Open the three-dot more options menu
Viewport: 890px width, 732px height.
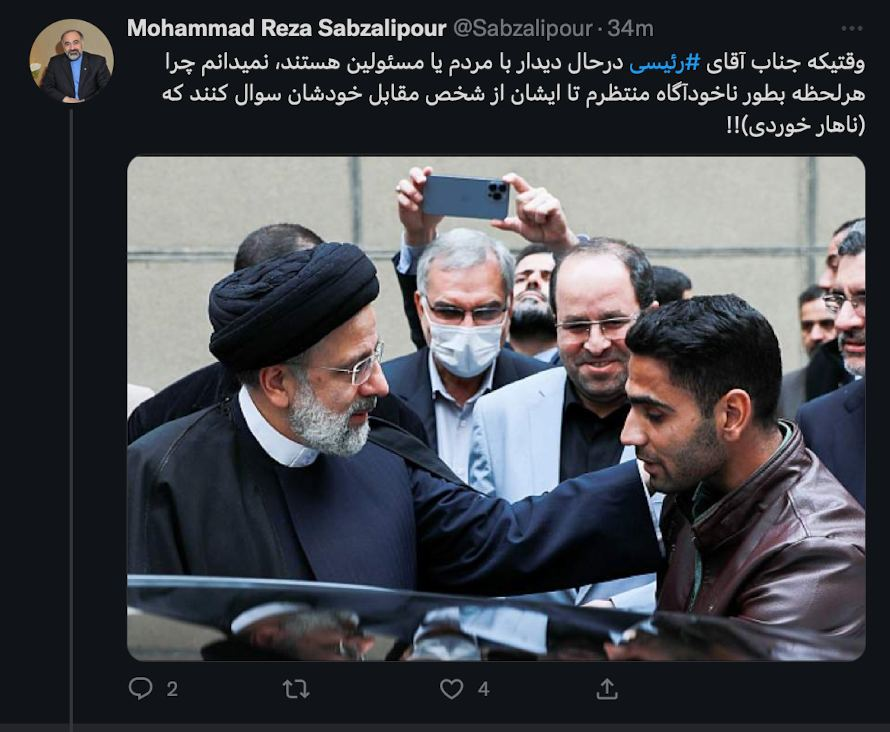pyautogui.click(x=851, y=28)
